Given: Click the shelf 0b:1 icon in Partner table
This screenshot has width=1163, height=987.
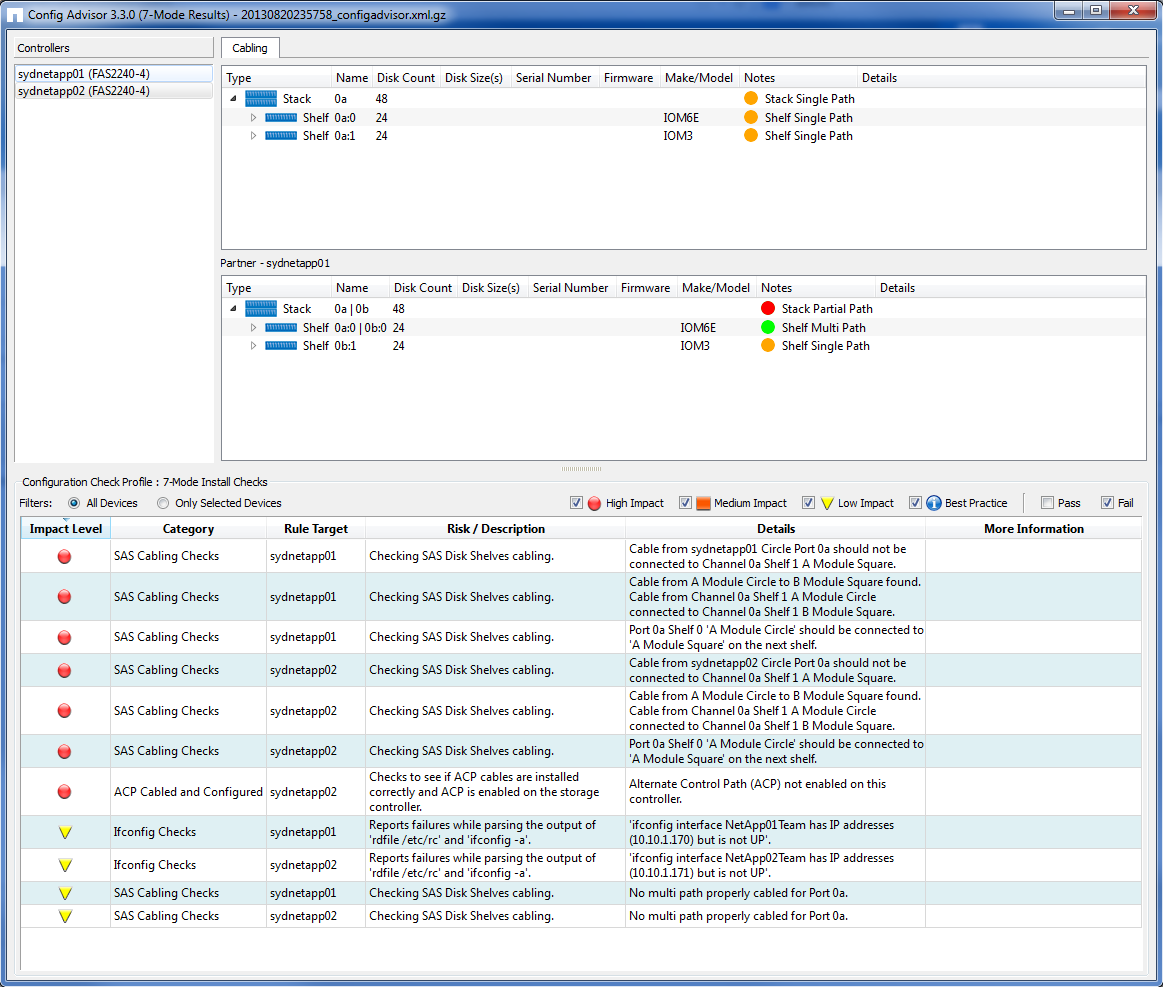Looking at the screenshot, I should pyautogui.click(x=281, y=346).
